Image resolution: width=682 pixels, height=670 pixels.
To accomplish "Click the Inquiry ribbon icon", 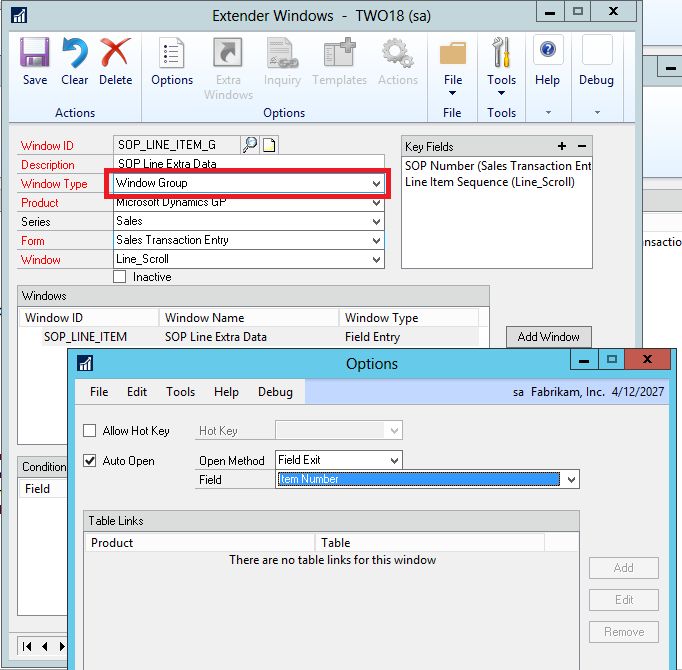I will (x=282, y=53).
